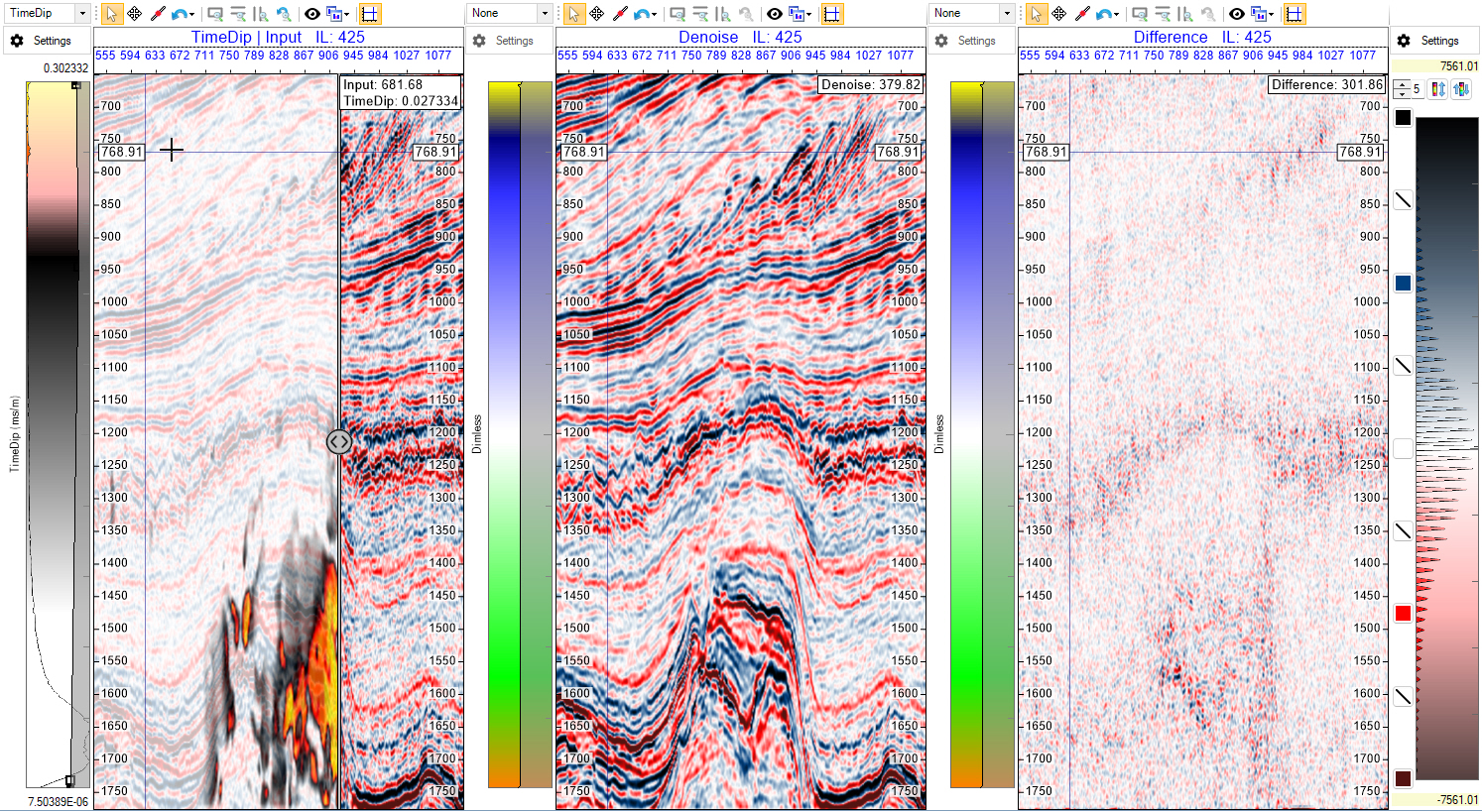This screenshot has height=812, width=1482.
Task: Click the undo arrow in Denoise toolbar
Action: [643, 14]
